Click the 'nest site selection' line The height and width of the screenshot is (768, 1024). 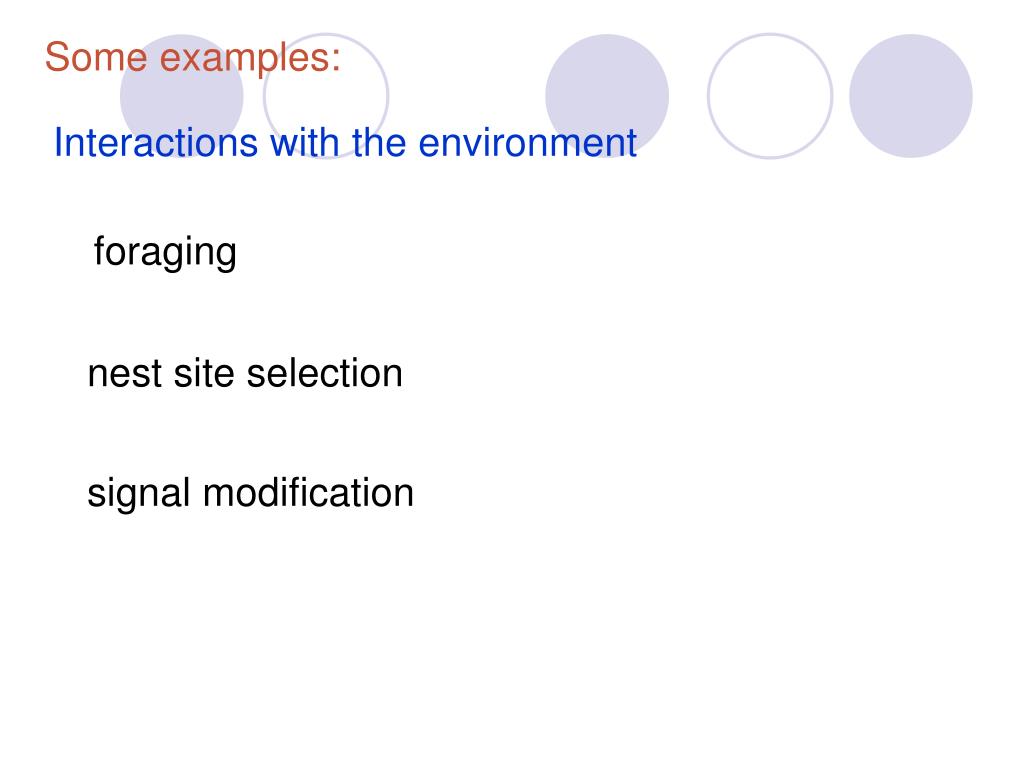[245, 374]
